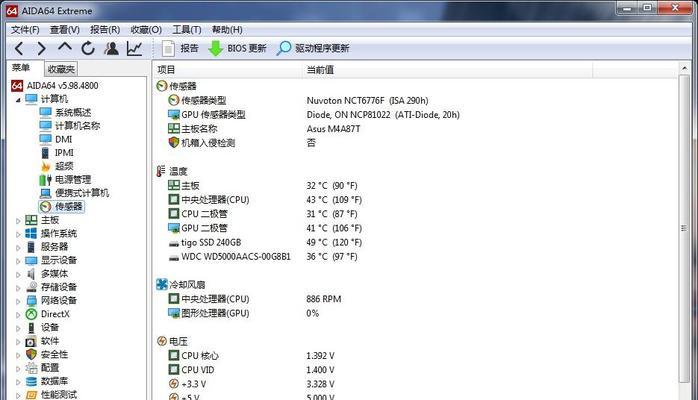Select the CPU VID row
The height and width of the screenshot is (400, 698).
417,370
